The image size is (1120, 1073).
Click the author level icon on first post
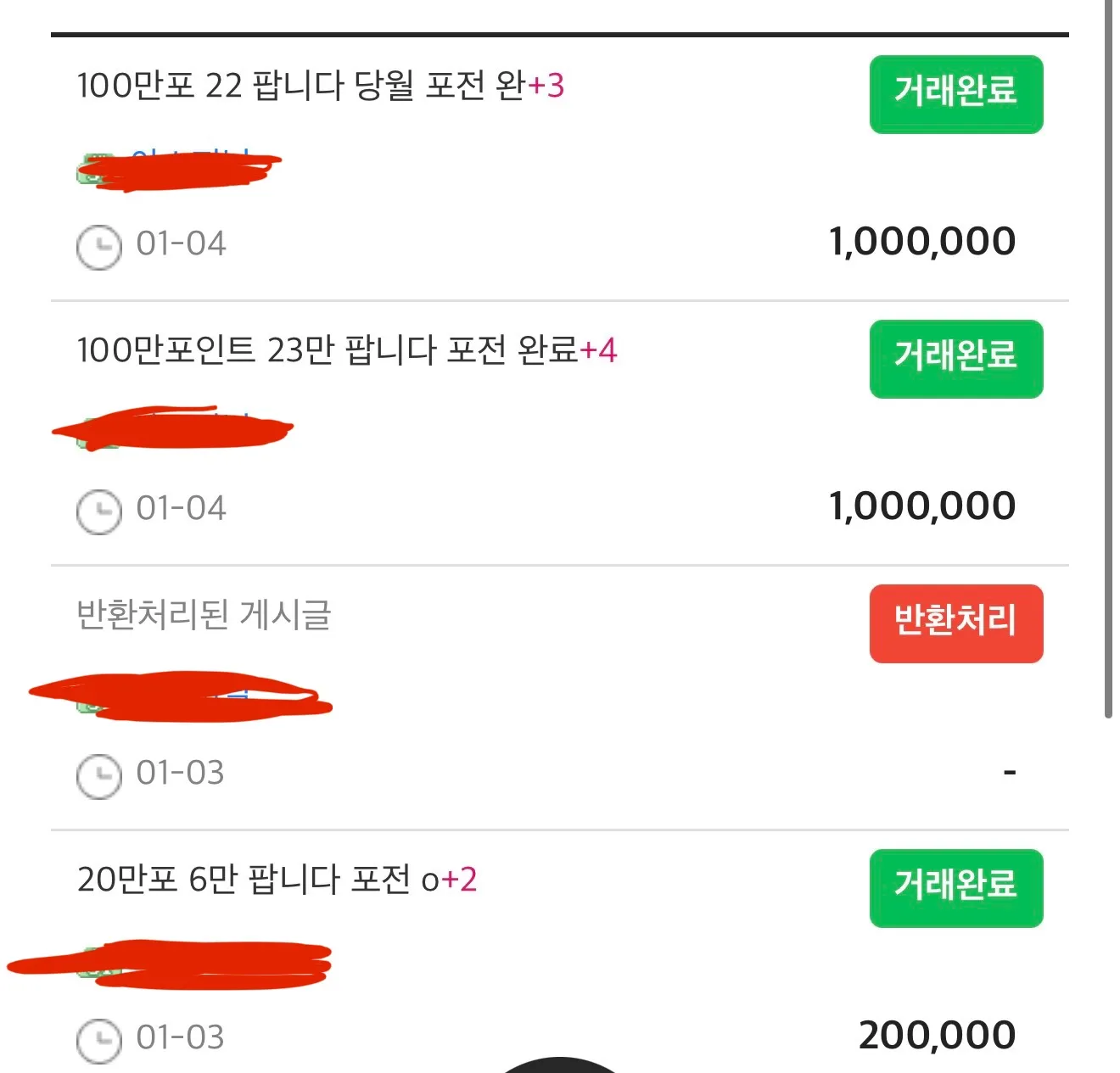coord(95,170)
